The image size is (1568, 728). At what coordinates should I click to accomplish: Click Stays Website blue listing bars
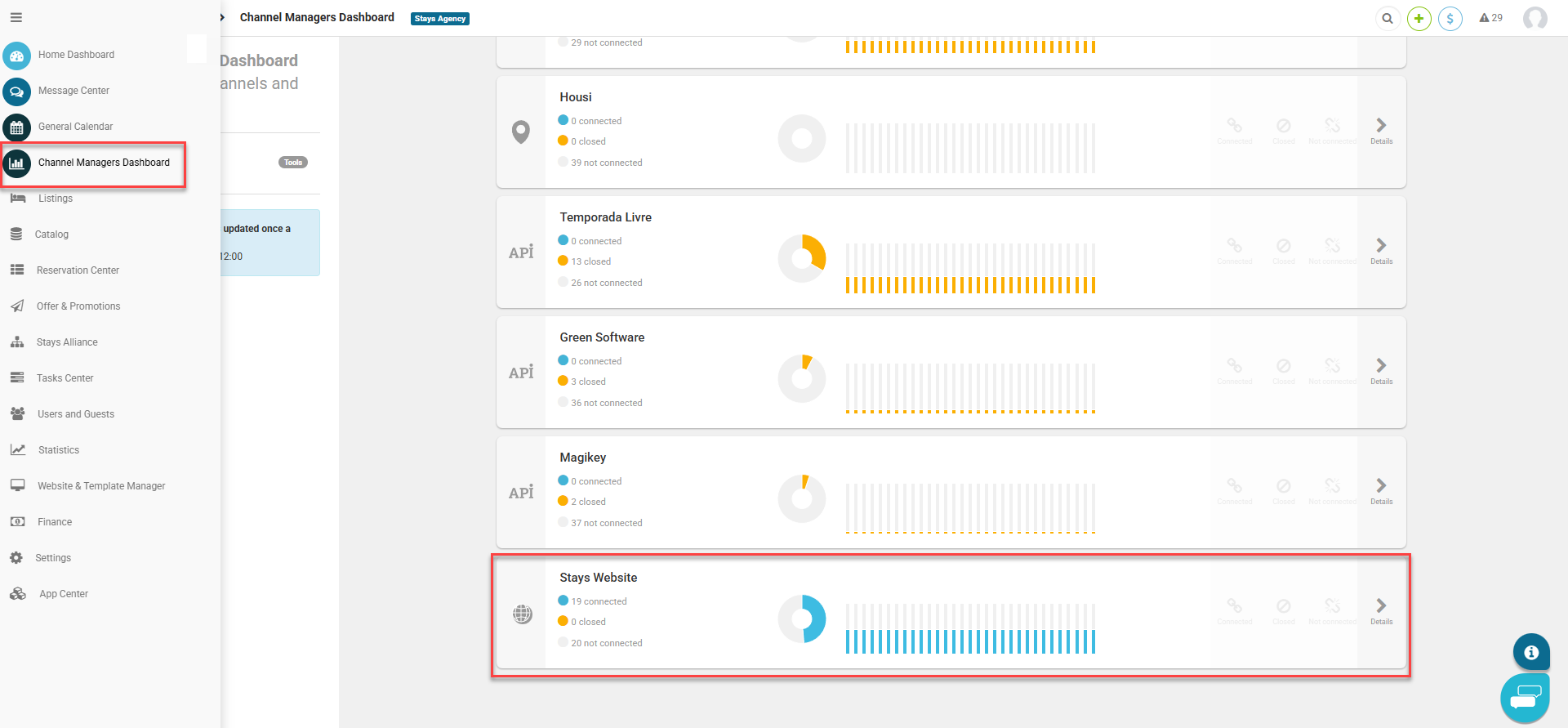point(970,641)
